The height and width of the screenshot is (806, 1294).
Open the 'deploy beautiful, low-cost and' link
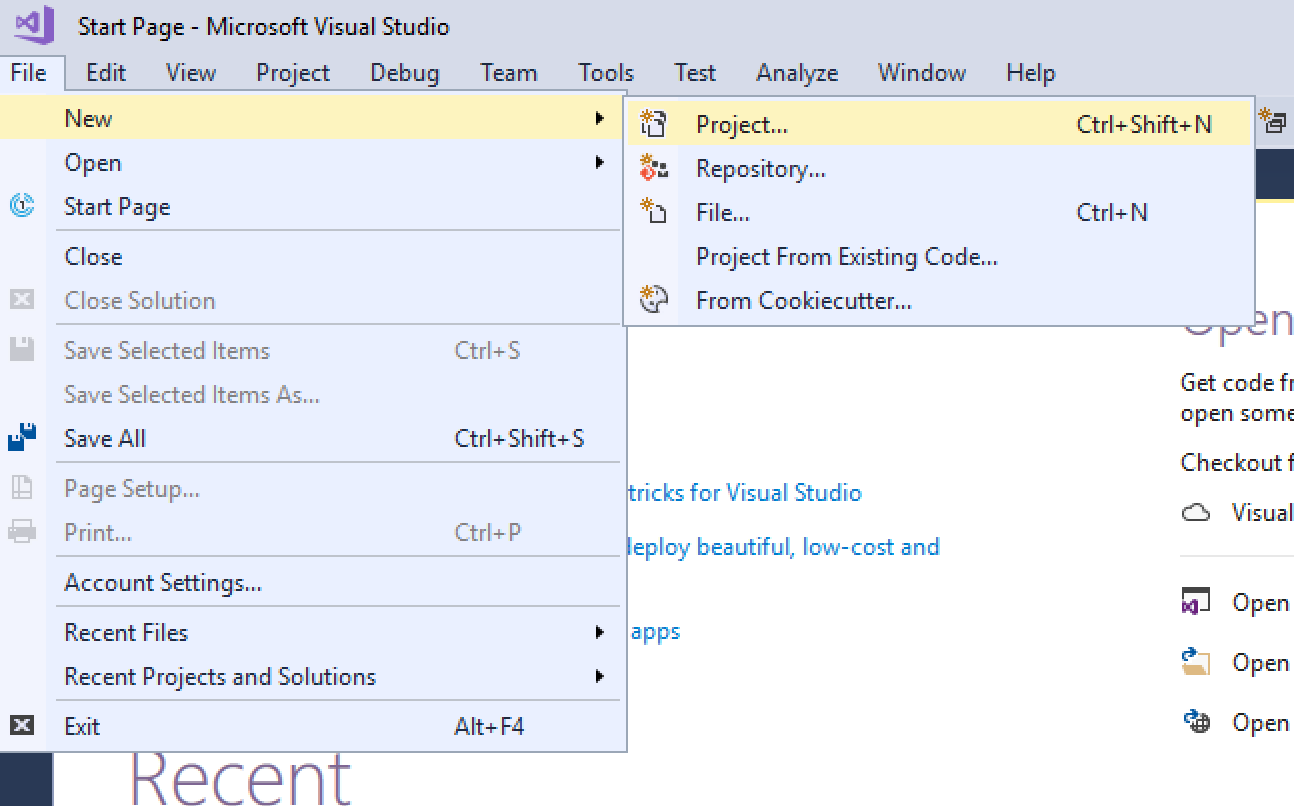784,547
